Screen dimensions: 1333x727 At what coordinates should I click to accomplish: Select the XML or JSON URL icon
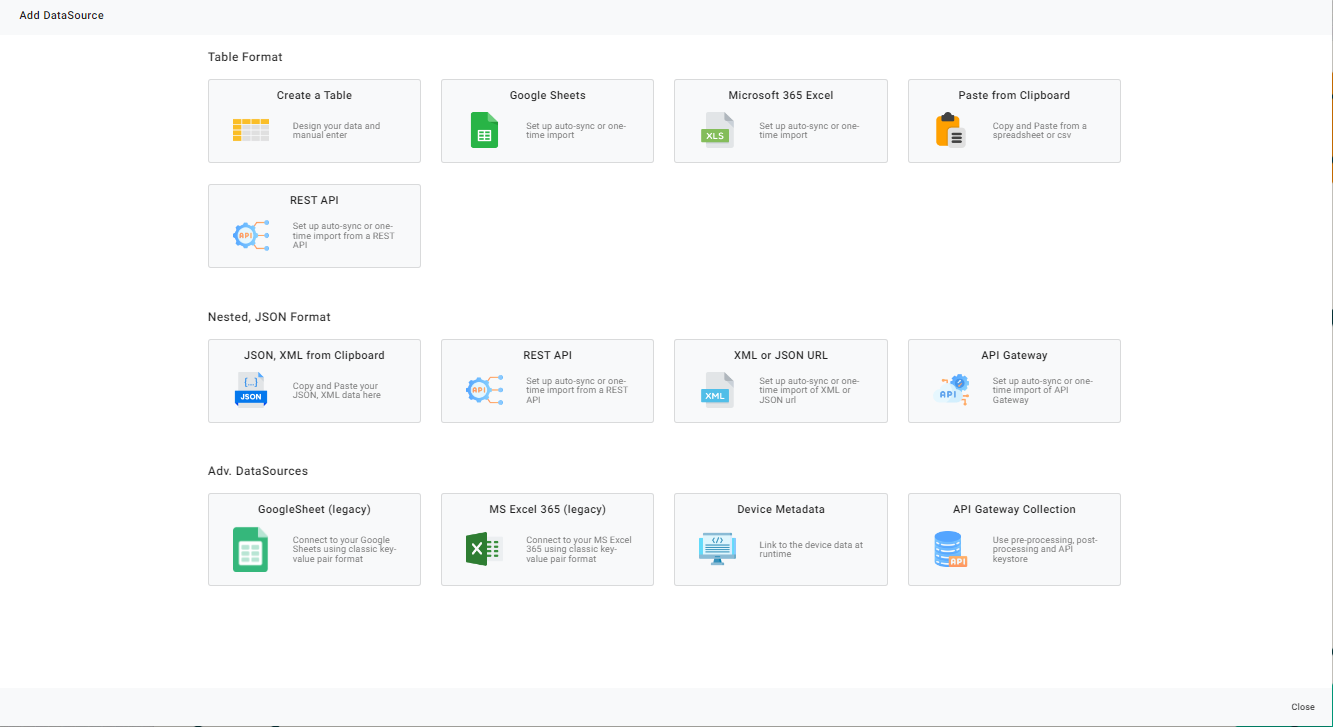point(716,390)
